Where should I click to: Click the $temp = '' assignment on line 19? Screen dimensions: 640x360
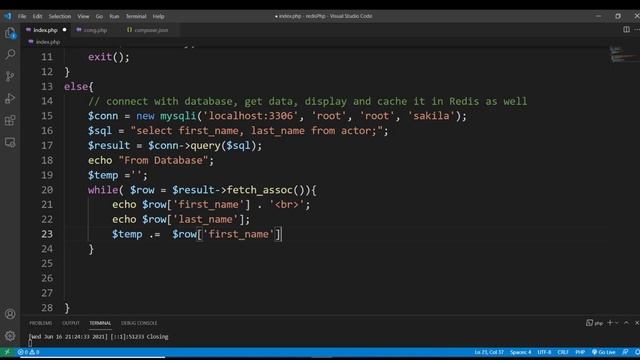118,175
